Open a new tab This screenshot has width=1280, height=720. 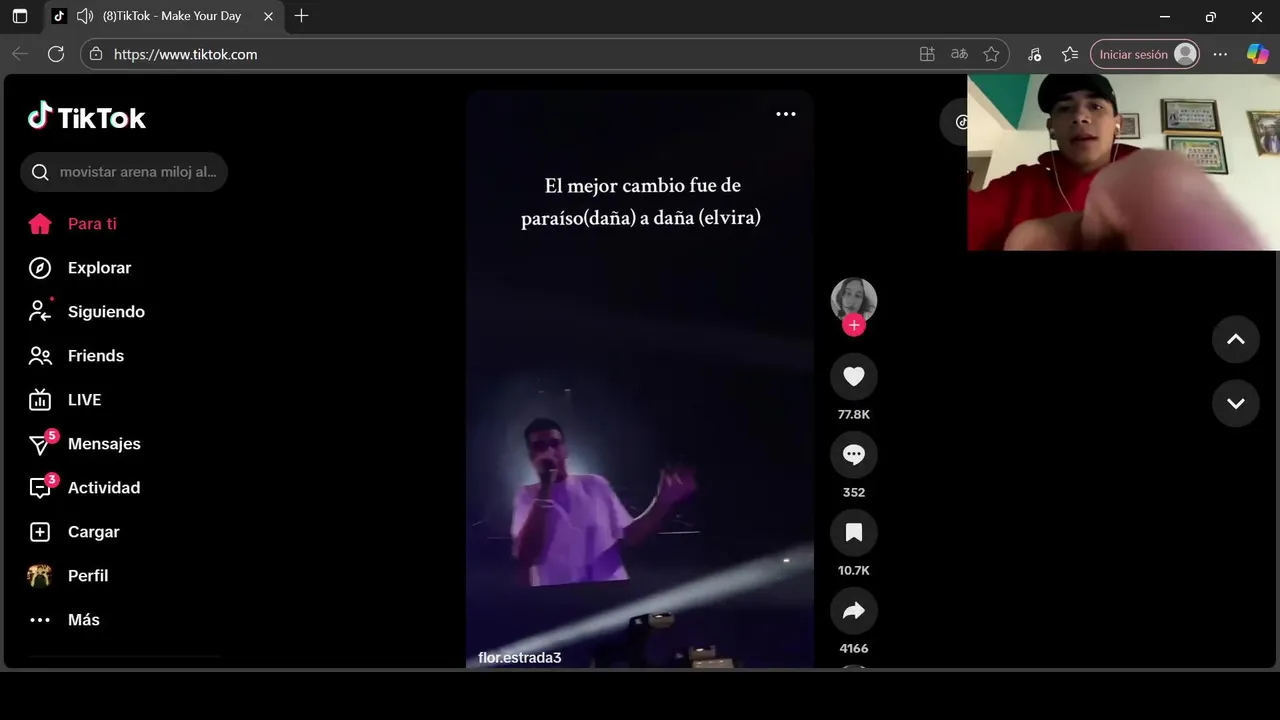point(301,16)
